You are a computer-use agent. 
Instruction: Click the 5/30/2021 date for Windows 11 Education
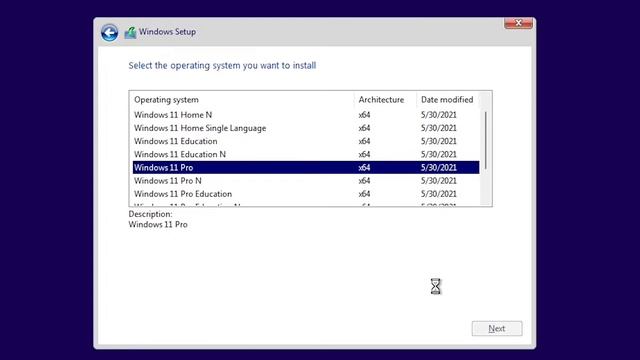tap(438, 141)
